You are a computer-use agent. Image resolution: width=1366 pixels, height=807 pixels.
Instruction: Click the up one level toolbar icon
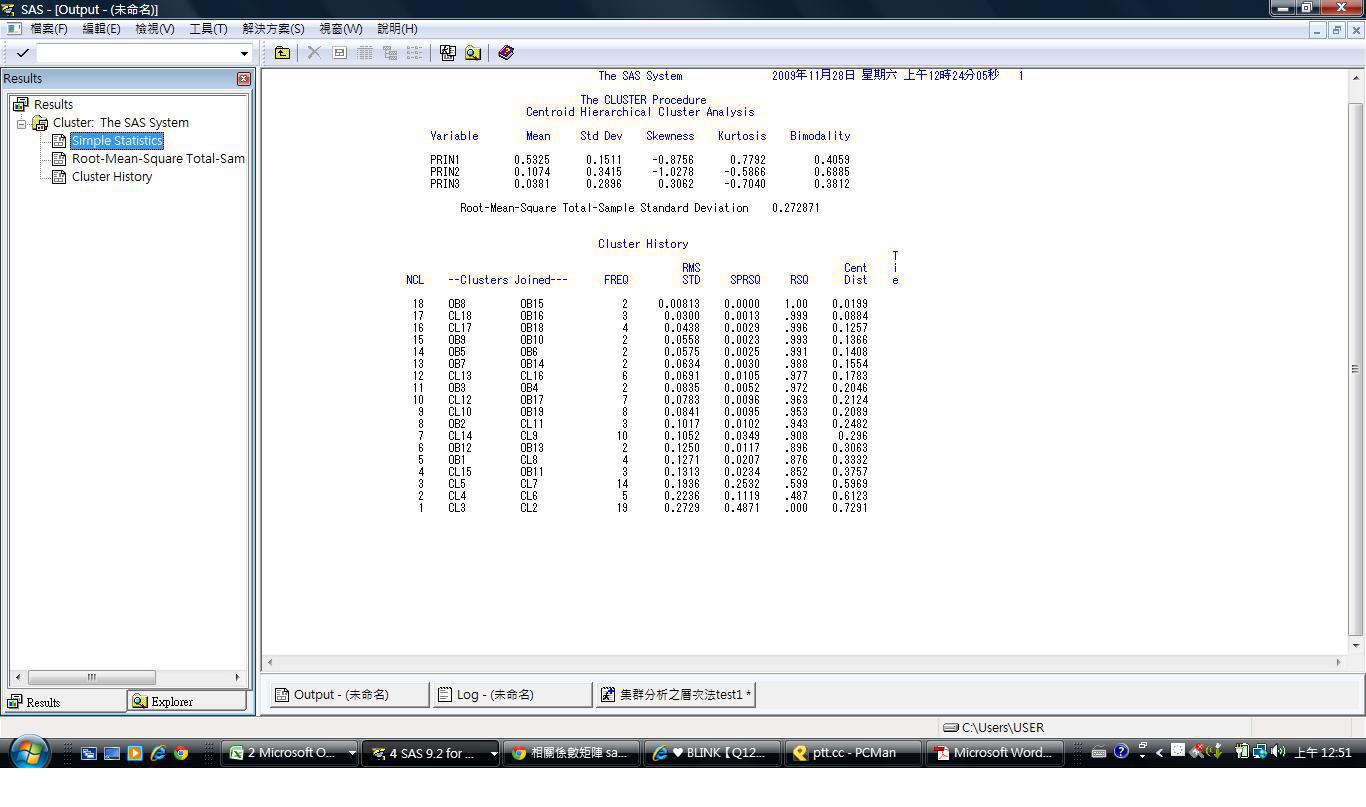pyautogui.click(x=283, y=53)
